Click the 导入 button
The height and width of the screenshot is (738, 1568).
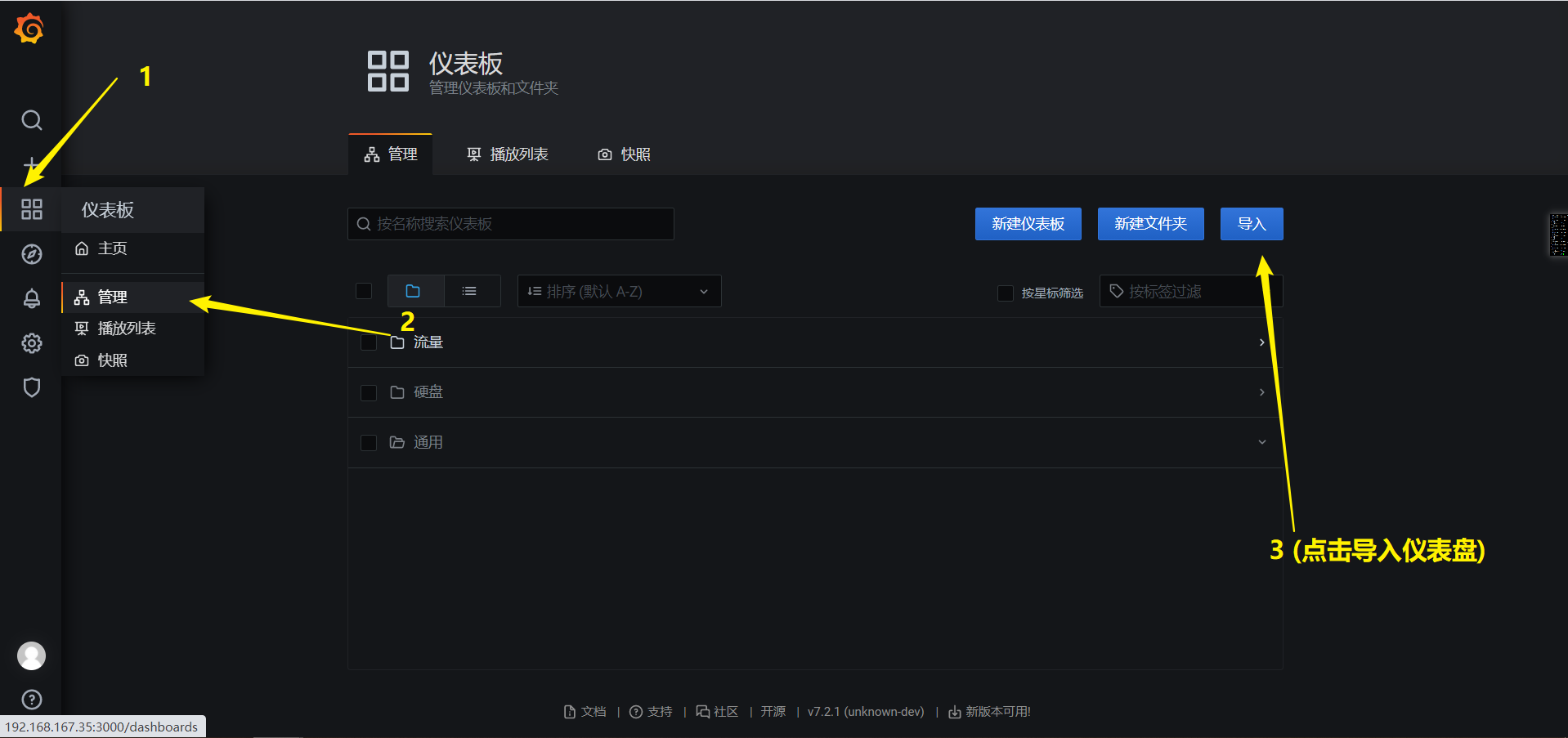pyautogui.click(x=1252, y=224)
